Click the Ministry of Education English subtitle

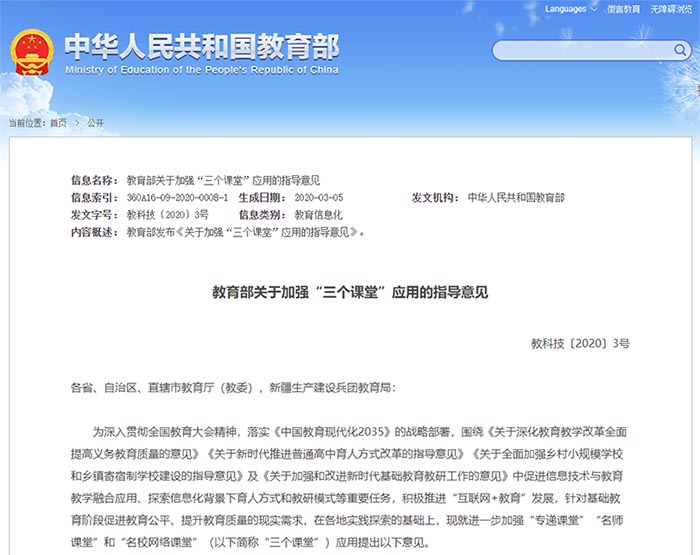(202, 70)
